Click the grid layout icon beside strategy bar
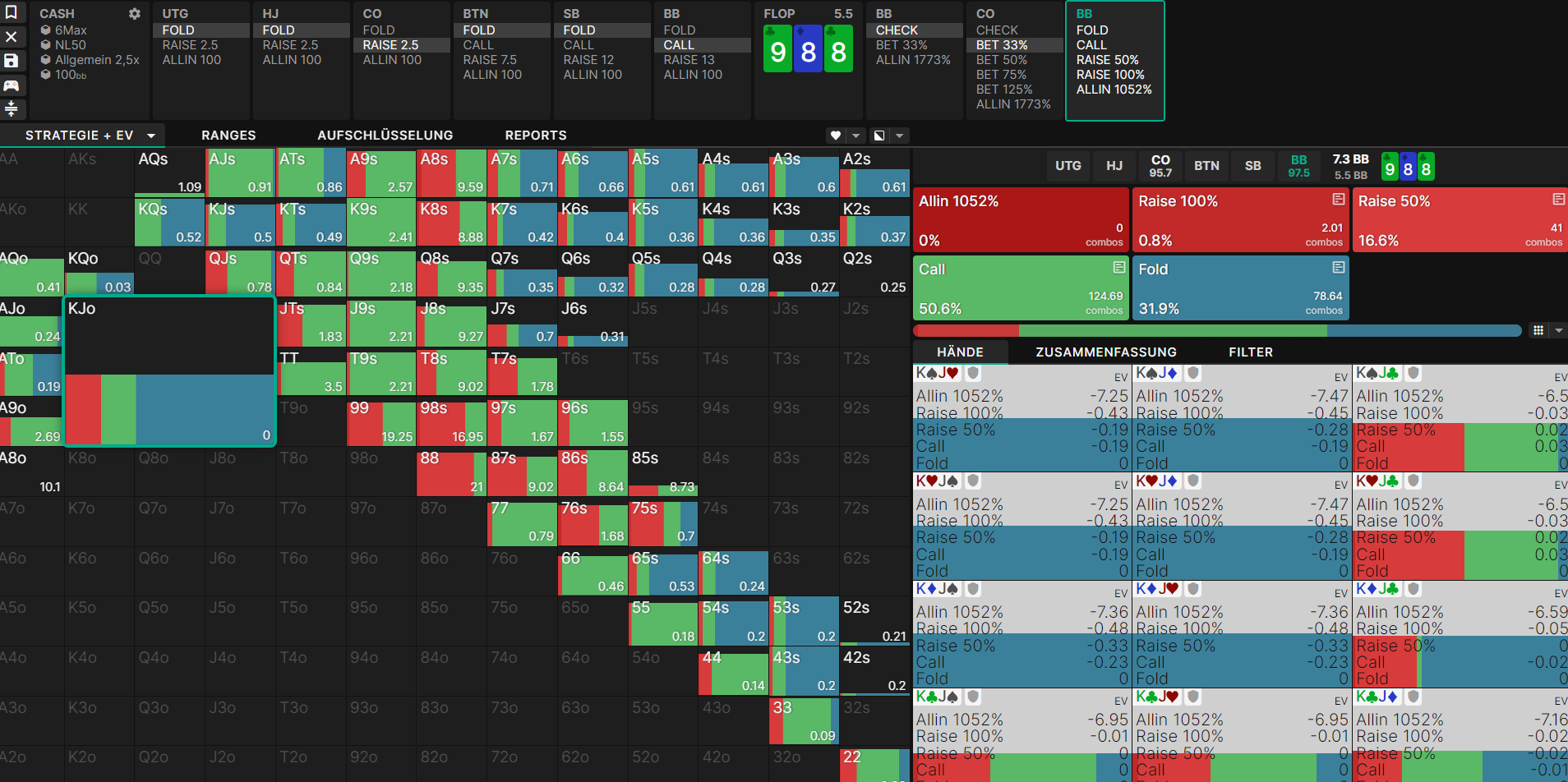Image resolution: width=1568 pixels, height=782 pixels. pos(1538,330)
